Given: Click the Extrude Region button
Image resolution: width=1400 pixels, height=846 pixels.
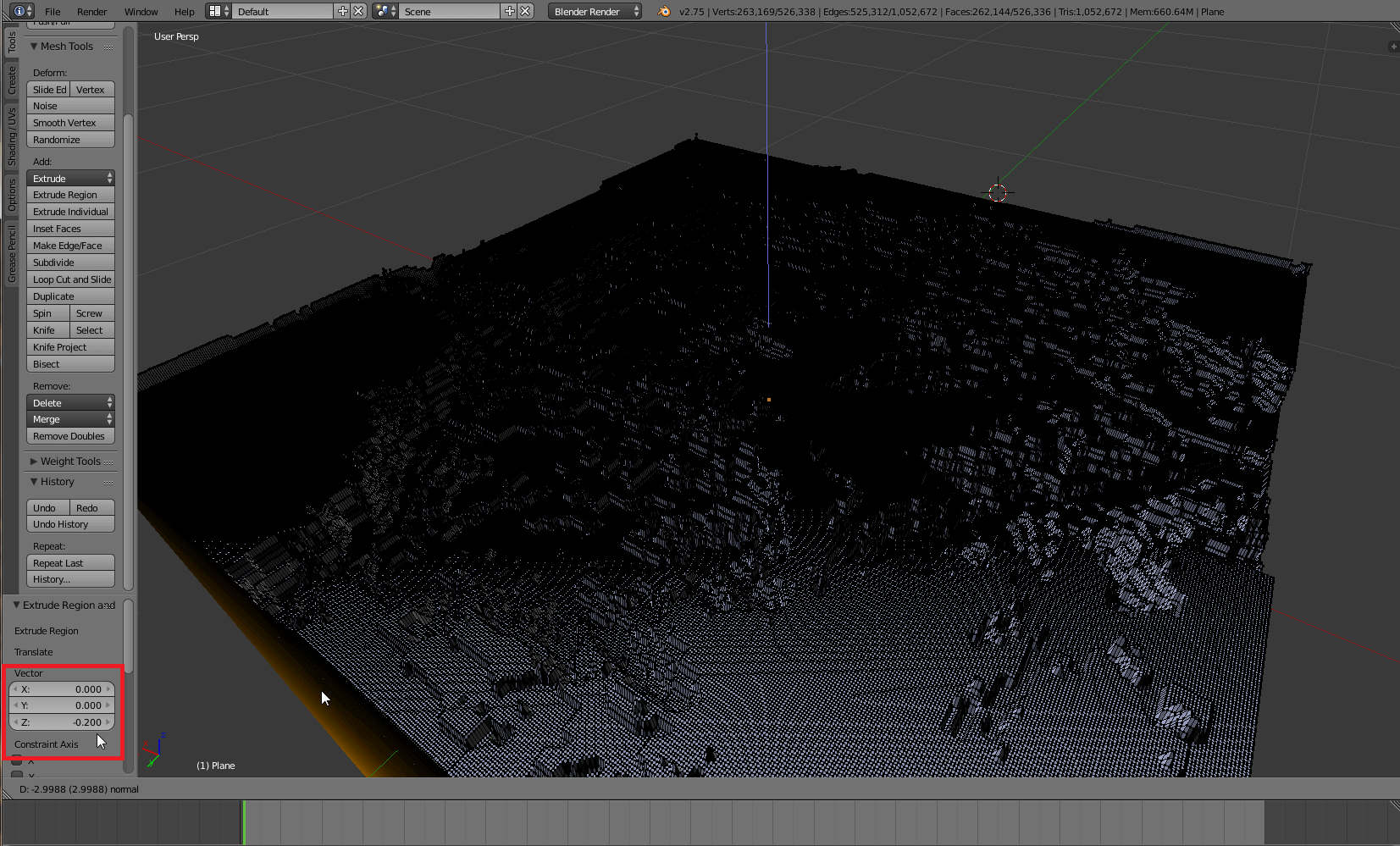Looking at the screenshot, I should pos(70,195).
